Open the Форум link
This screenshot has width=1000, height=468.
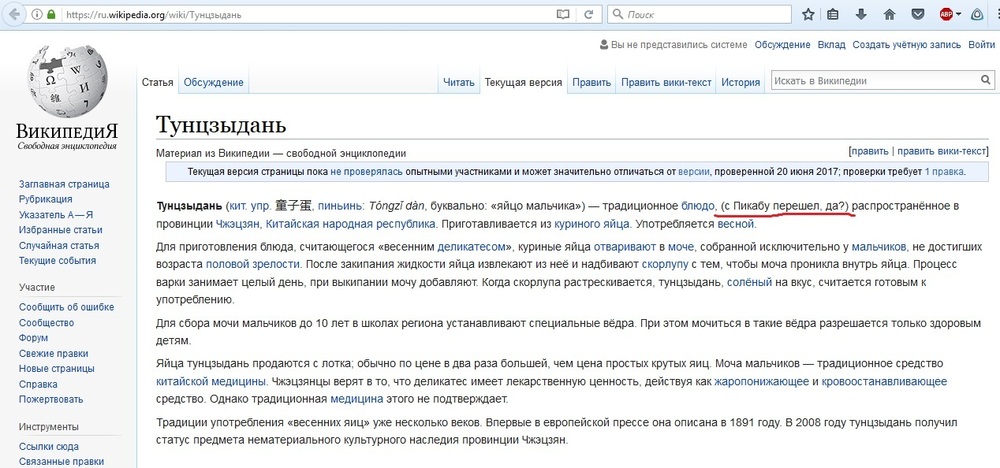point(33,338)
